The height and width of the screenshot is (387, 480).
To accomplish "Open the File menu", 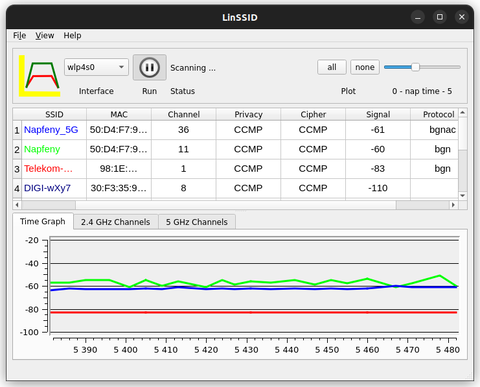I will pos(19,35).
